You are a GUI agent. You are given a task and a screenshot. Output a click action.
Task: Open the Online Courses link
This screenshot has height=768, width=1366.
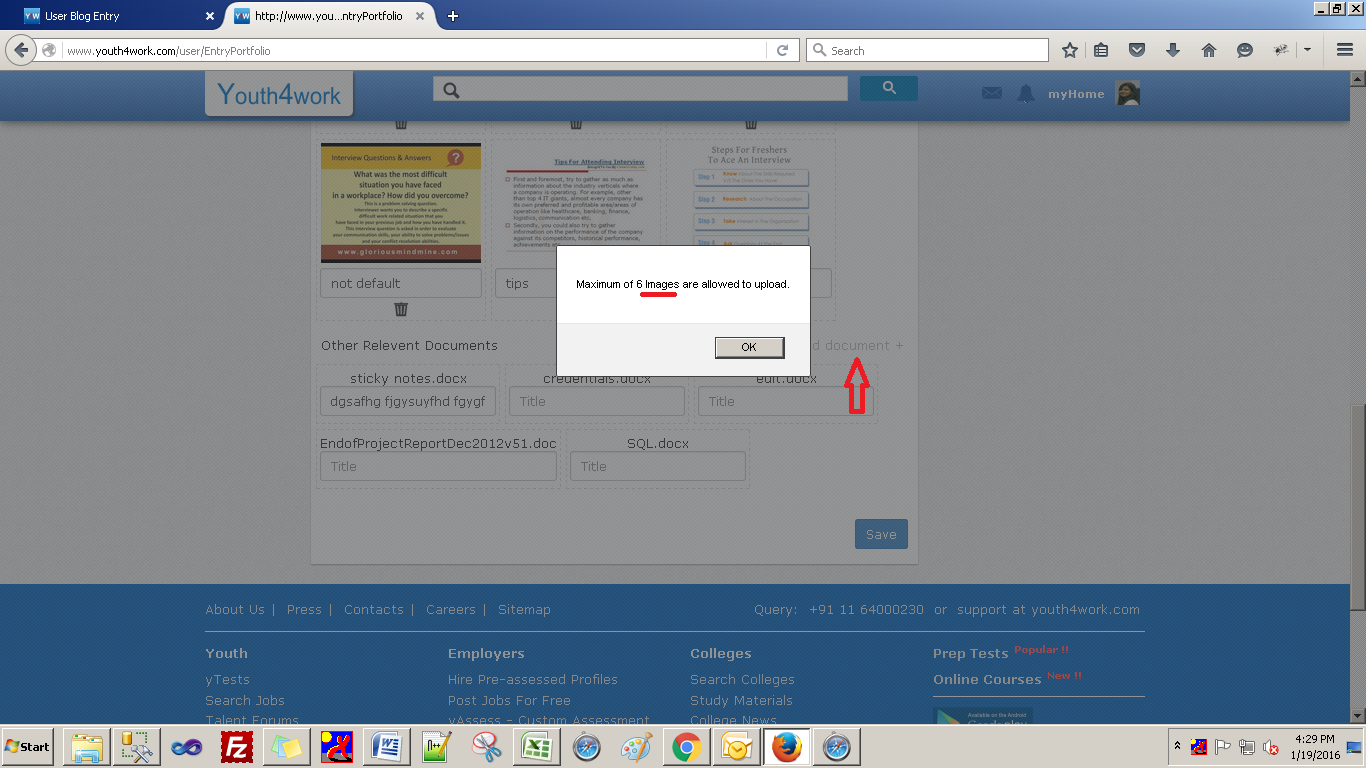pyautogui.click(x=987, y=679)
